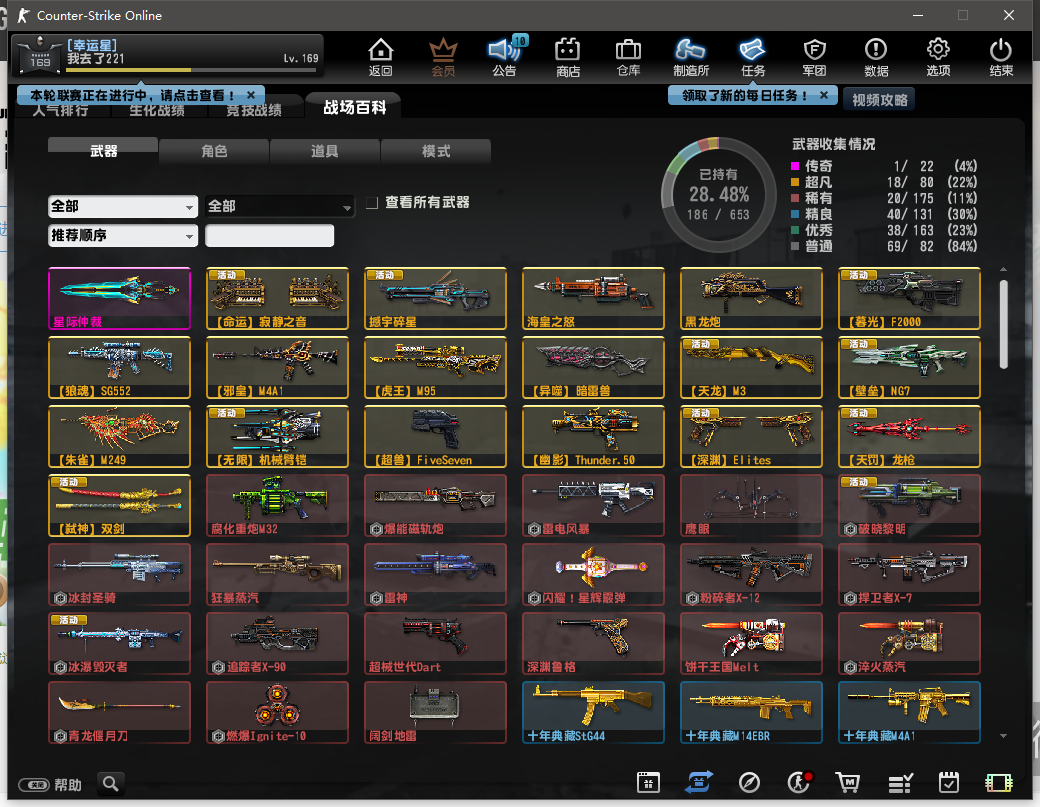Open the 数据 stats icon
1040x807 pixels.
(876, 57)
